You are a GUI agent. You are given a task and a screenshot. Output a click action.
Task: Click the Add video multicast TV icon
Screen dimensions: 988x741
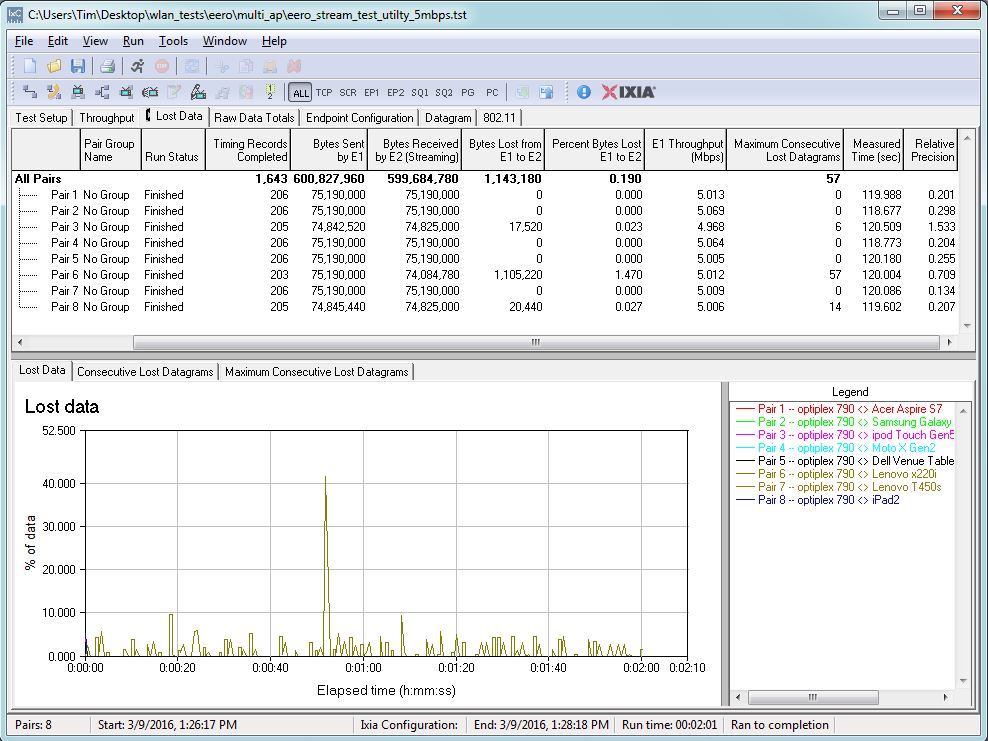point(126,93)
